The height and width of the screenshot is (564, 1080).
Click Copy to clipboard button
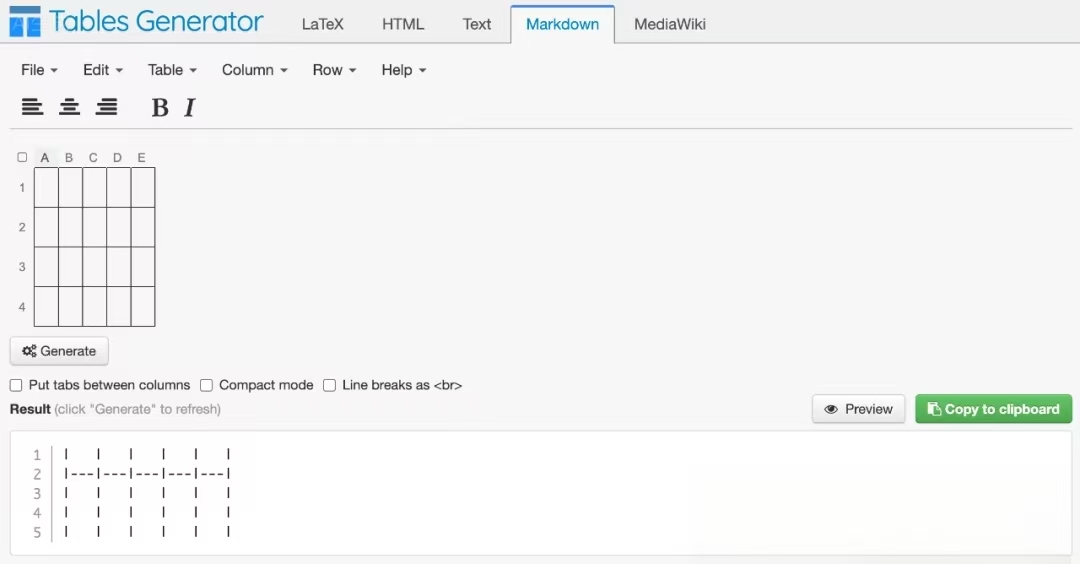[x=993, y=409]
